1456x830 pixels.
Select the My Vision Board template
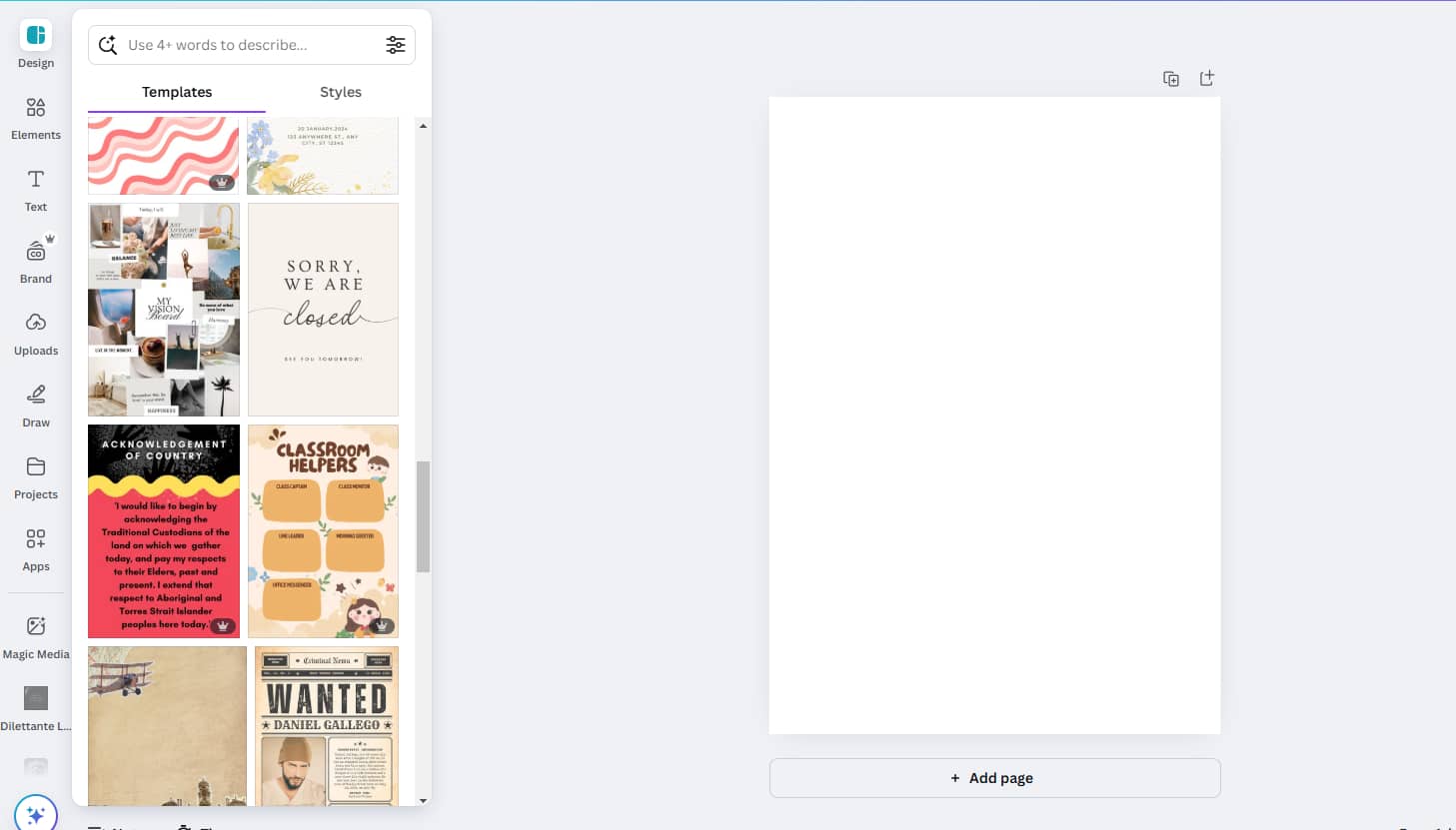pos(164,310)
